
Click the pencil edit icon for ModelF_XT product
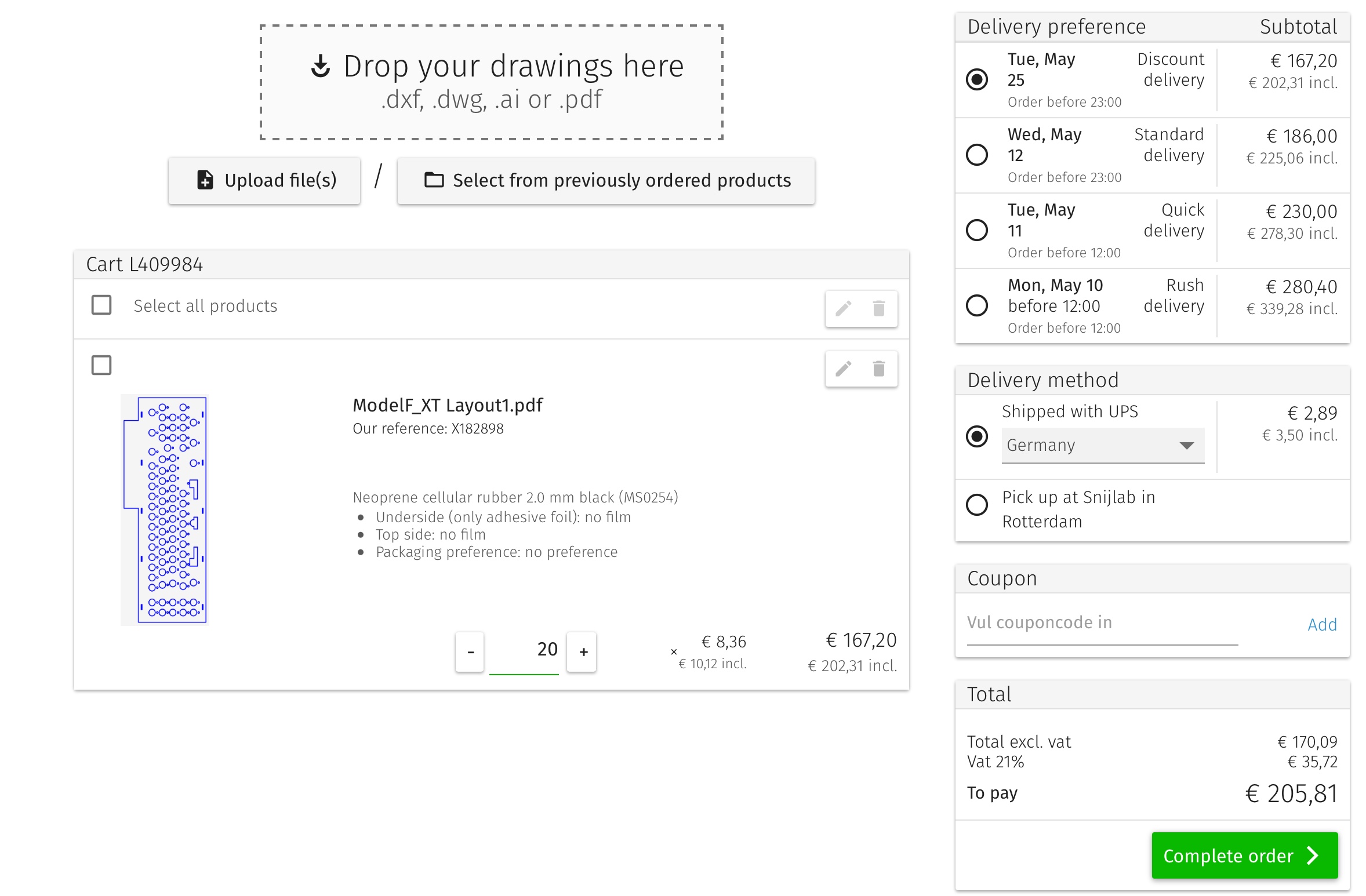tap(843, 369)
